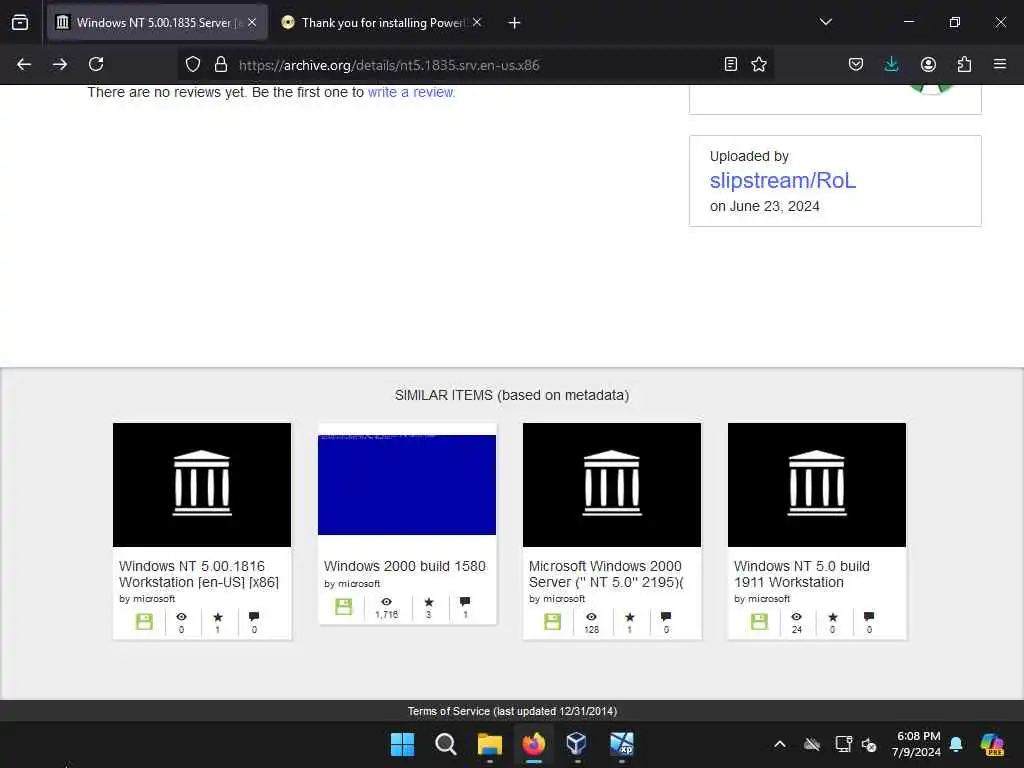The width and height of the screenshot is (1024, 768).
Task: Close the Thank you for installing tab
Action: click(x=477, y=22)
